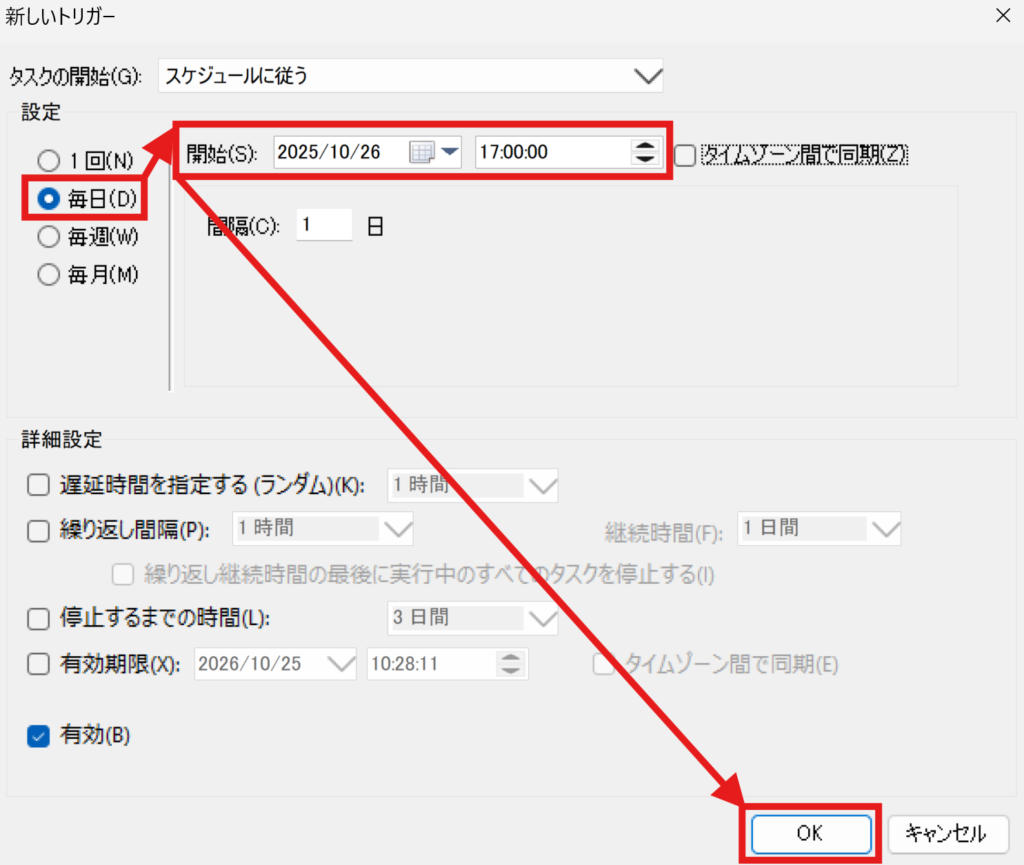Choose the 毎月 schedule option

click(x=48, y=275)
